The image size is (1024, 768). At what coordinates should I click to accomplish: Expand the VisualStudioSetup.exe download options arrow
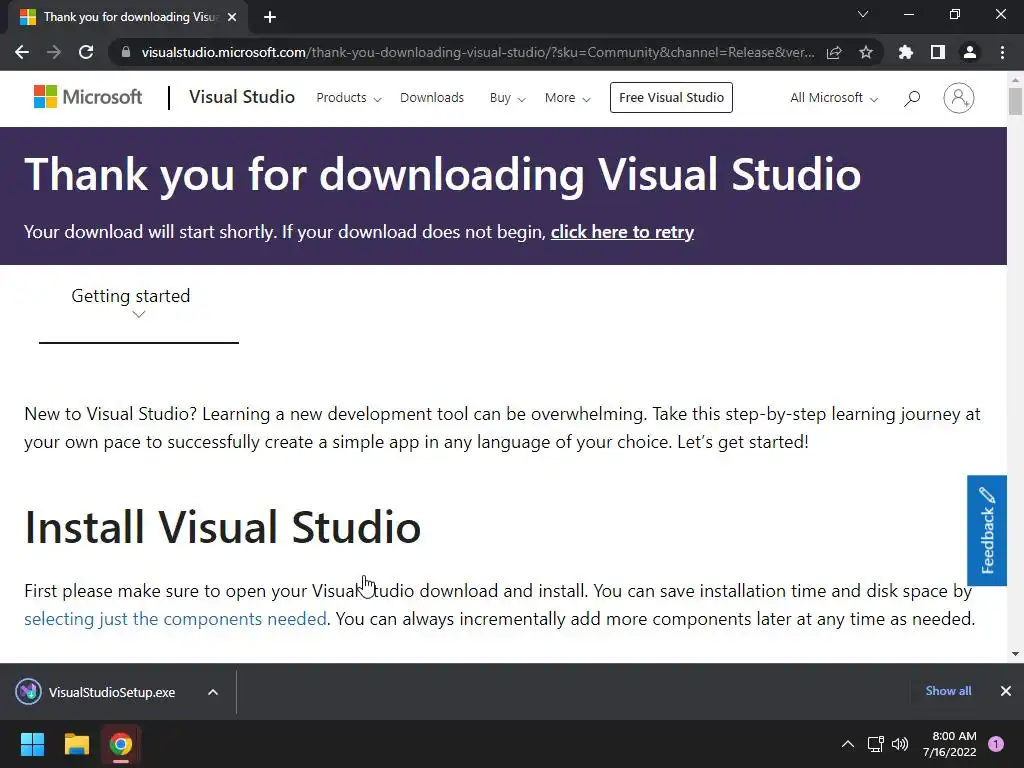pyautogui.click(x=213, y=692)
